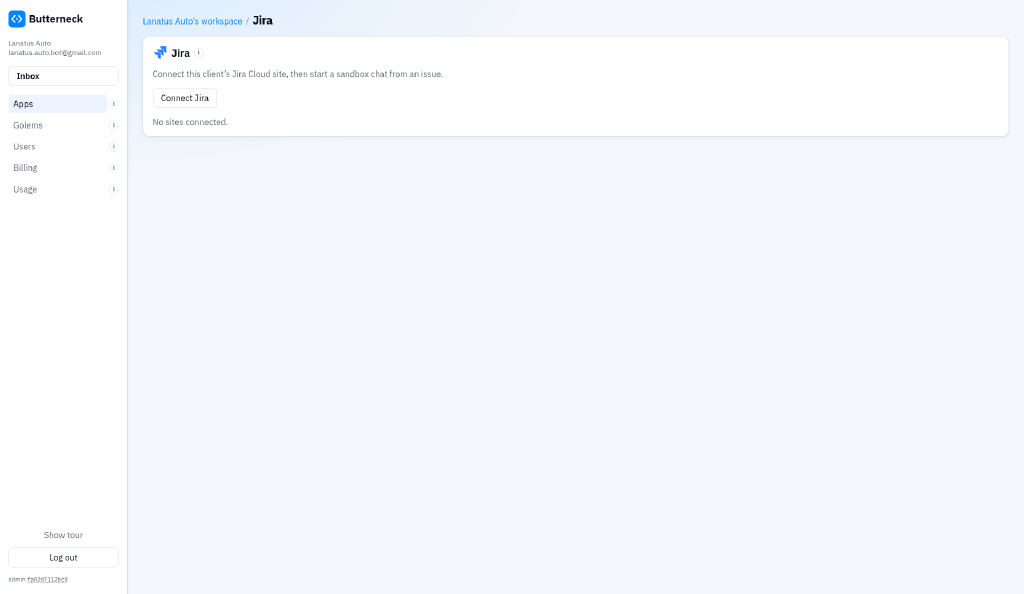Navigate to Billing

tap(57, 168)
